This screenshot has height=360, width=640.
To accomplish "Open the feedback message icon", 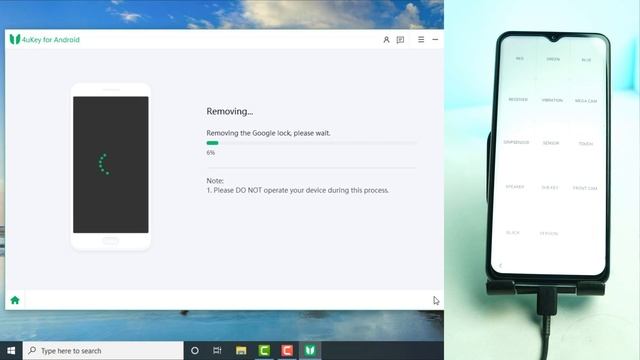I will pyautogui.click(x=400, y=40).
